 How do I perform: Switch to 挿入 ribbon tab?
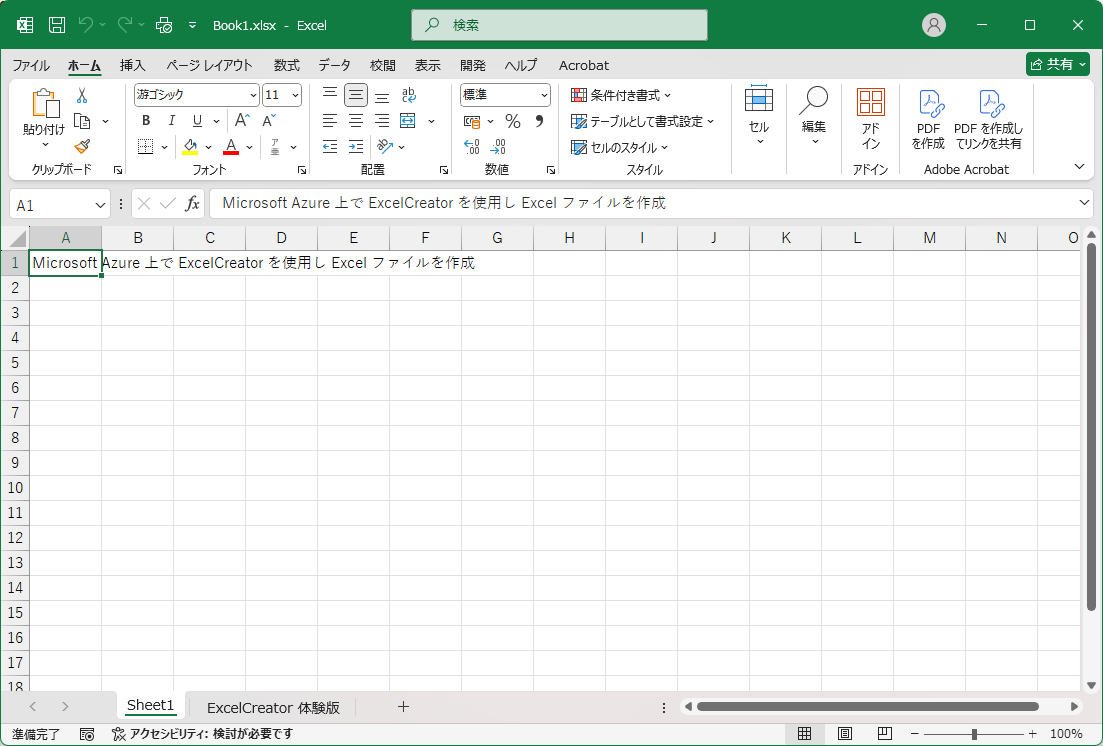pyautogui.click(x=132, y=65)
